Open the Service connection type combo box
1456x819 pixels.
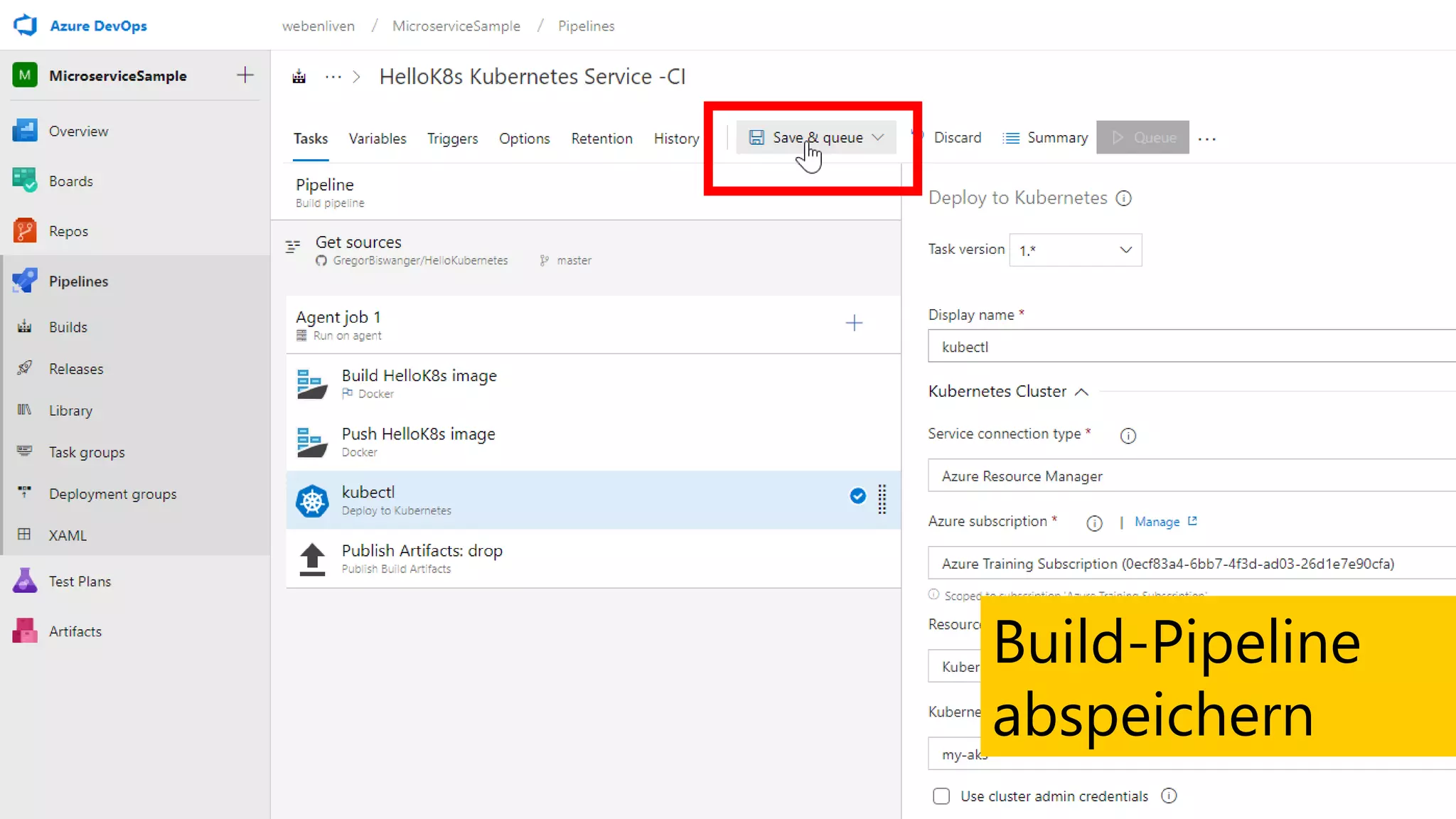pos(1192,476)
